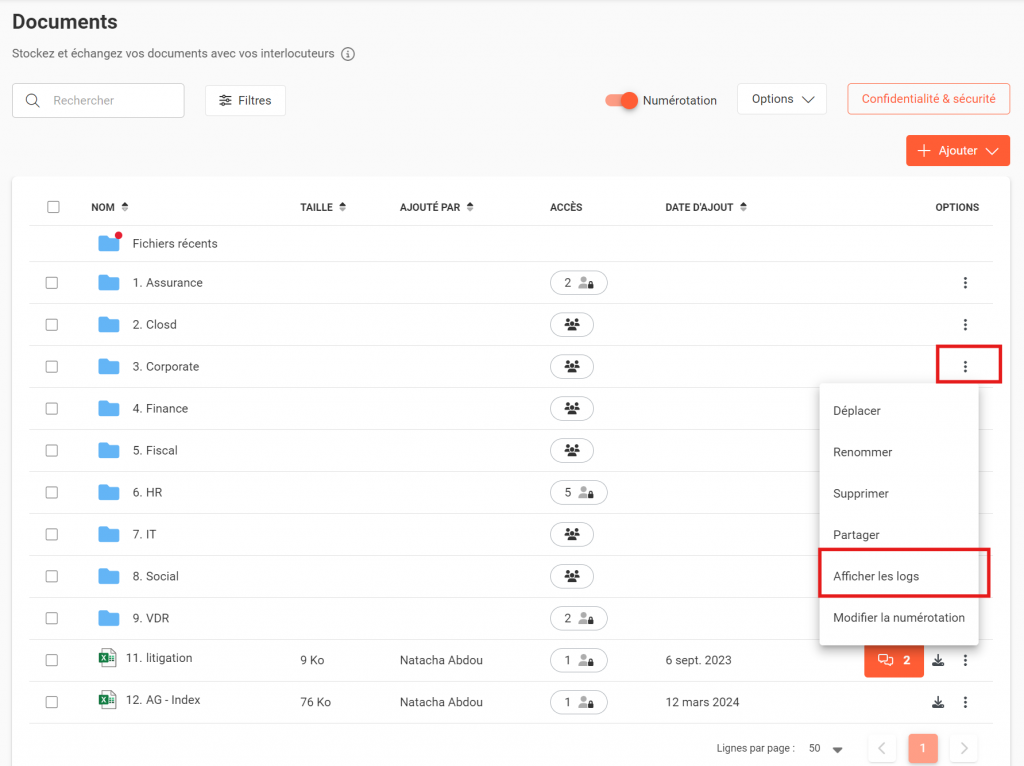Viewport: 1024px width, 766px height.
Task: Check the select-all checkbox in header
Action: click(x=53, y=207)
